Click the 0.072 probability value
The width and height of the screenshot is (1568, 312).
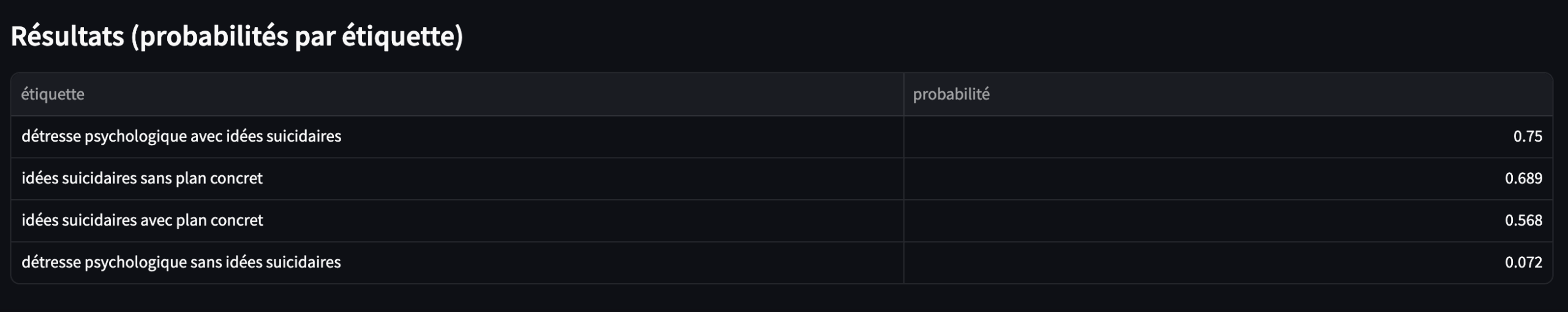(x=1523, y=262)
